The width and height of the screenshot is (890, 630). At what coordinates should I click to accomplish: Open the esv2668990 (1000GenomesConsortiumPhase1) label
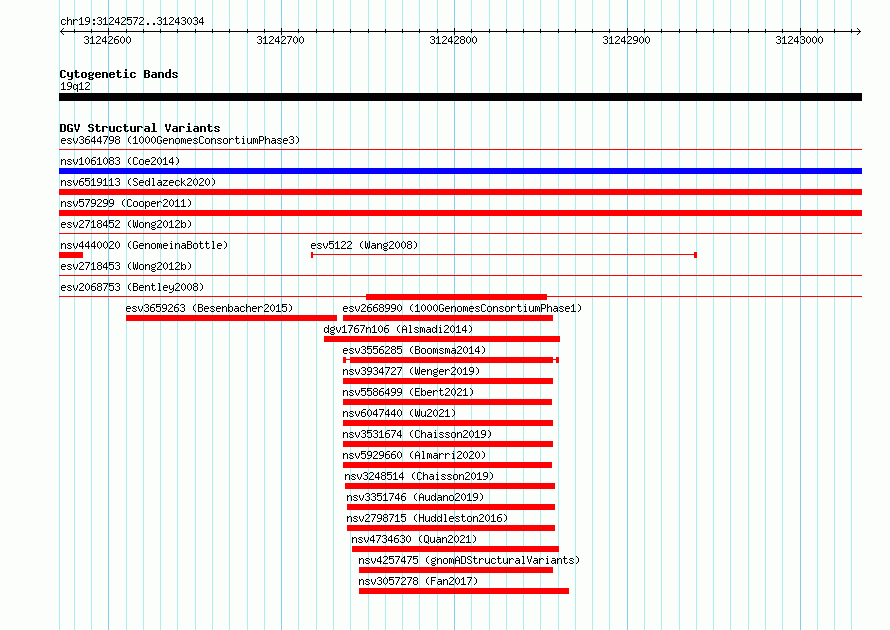click(462, 308)
